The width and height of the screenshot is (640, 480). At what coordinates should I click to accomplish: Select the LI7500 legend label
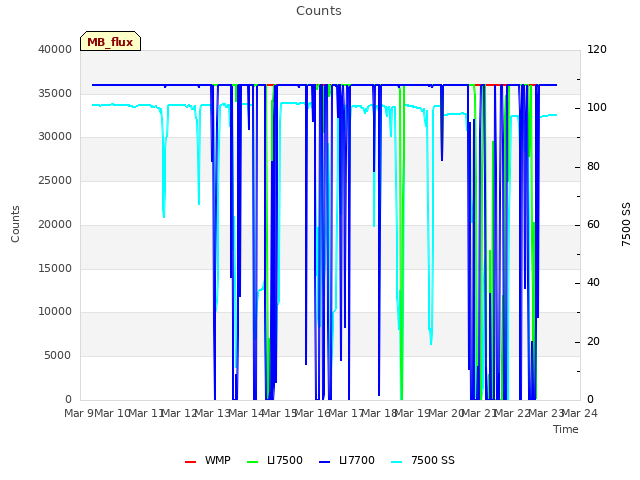[x=285, y=460]
